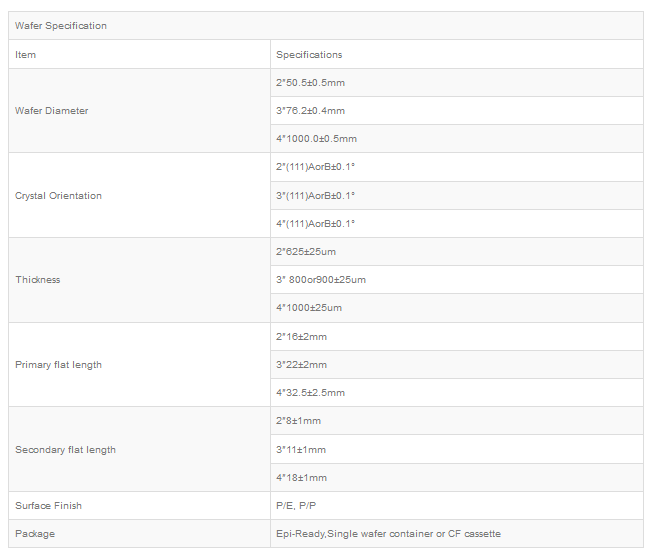Click the 4"1000.0±0.5mm diameter value

(316, 139)
